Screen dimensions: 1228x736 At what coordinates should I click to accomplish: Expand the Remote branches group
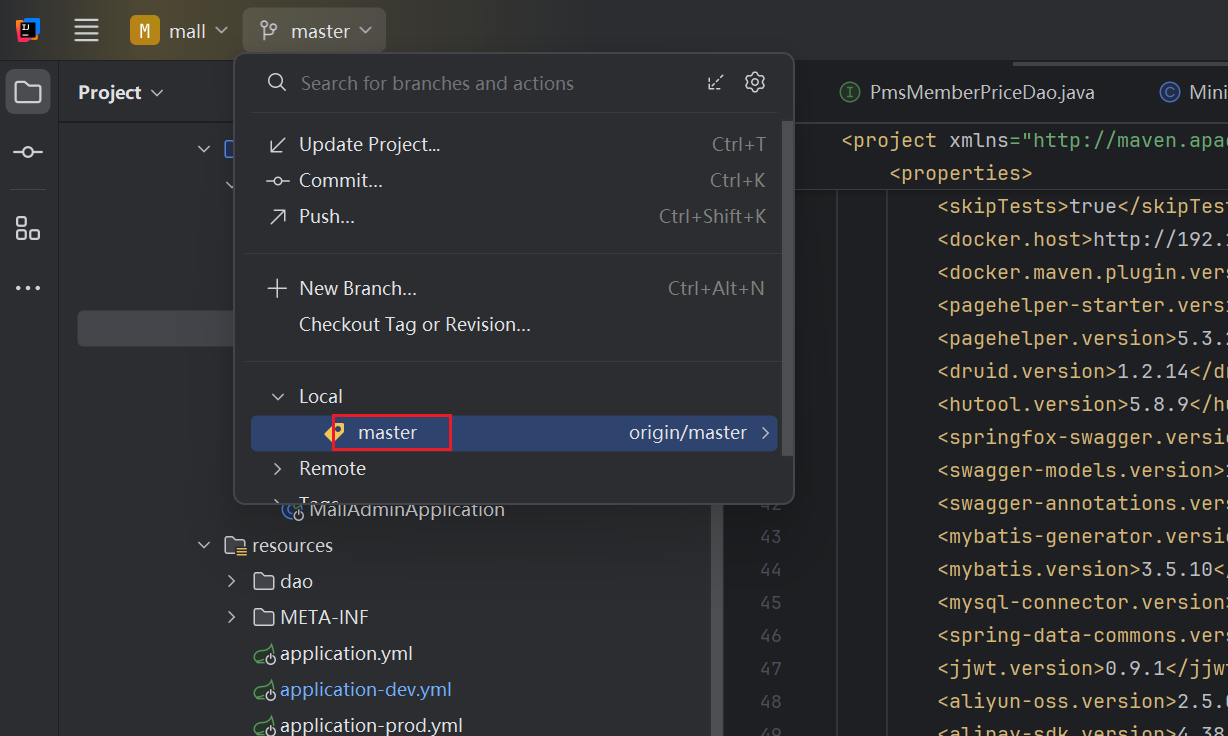(x=278, y=469)
